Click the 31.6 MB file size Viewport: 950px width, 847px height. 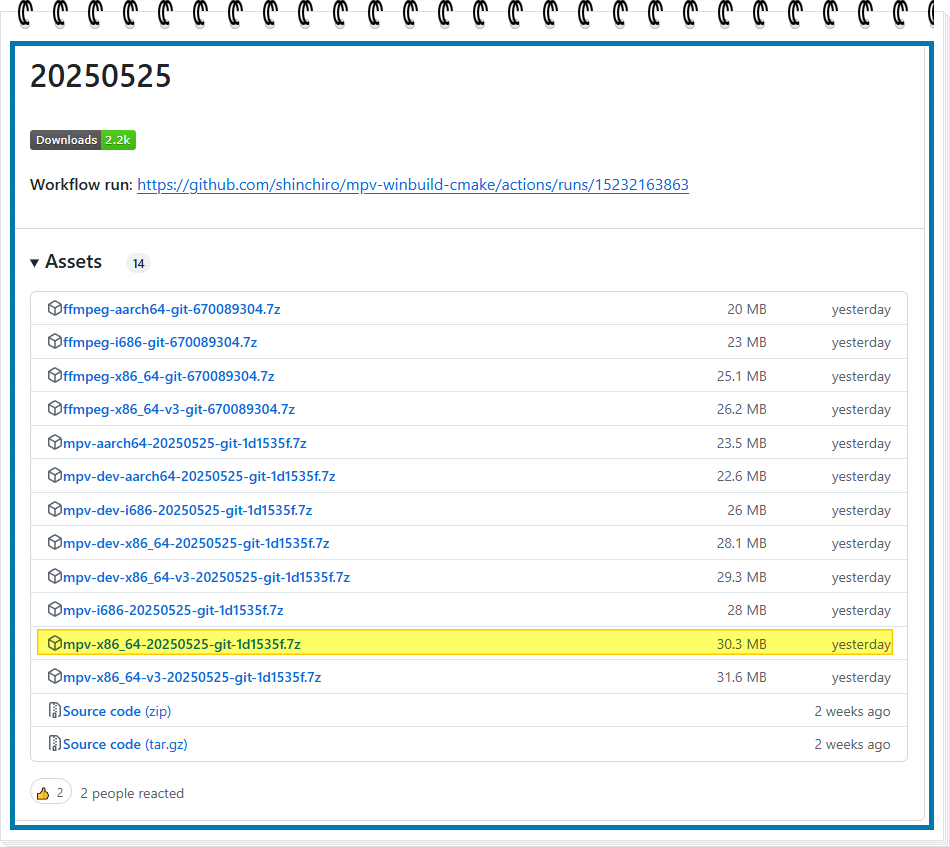[x=742, y=677]
